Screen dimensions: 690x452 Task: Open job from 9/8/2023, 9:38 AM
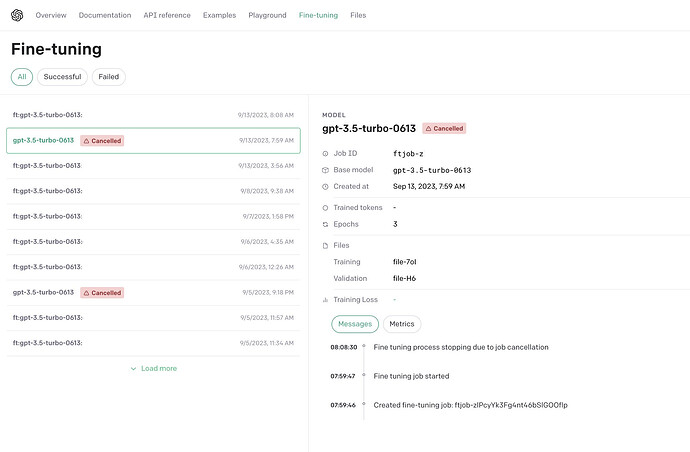(153, 191)
